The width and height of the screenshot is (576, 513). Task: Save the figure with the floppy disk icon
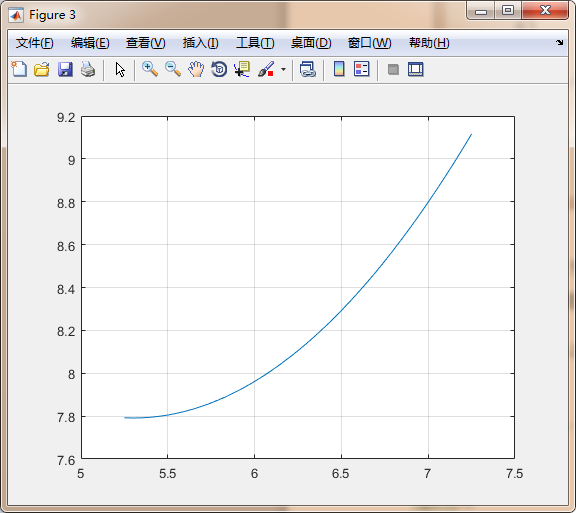(x=65, y=69)
